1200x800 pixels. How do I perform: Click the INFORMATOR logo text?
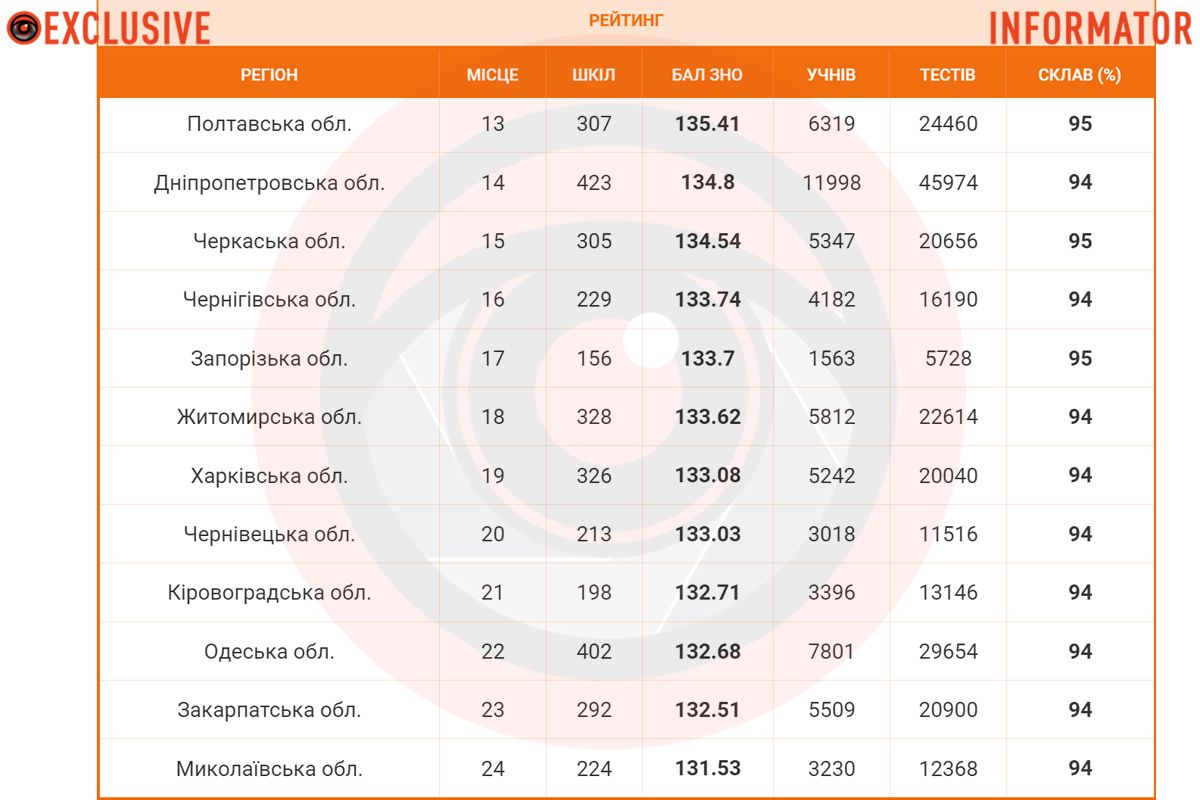pyautogui.click(x=1091, y=29)
